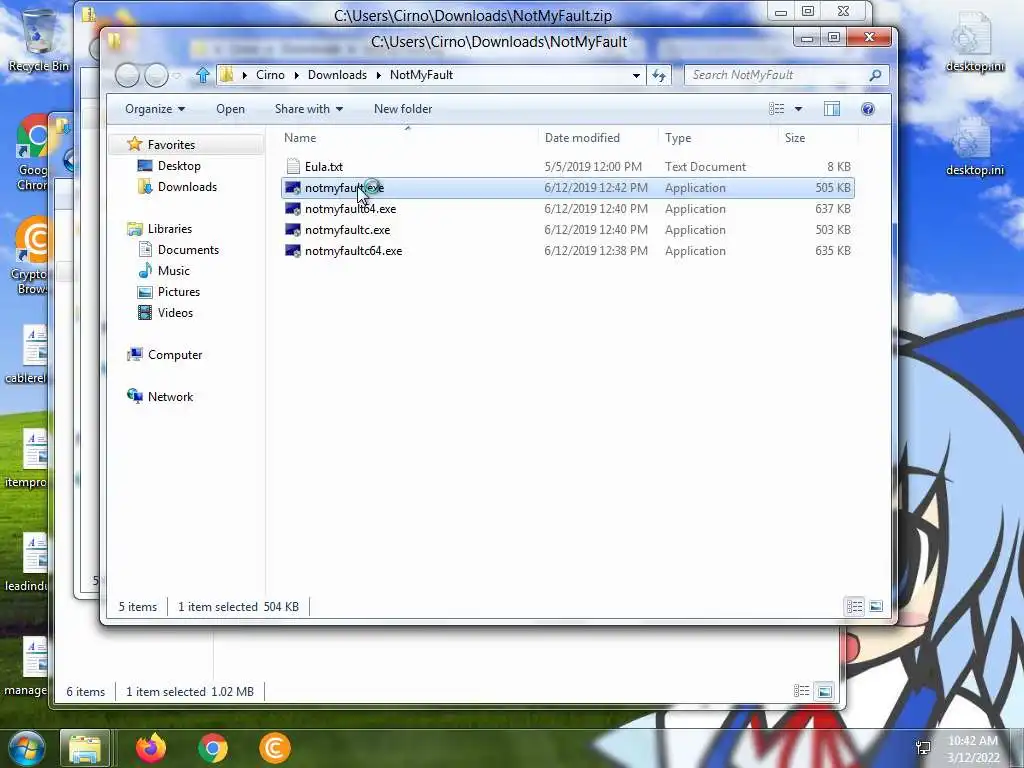Click the clock showing 10:42 AM
This screenshot has height=768, width=1024.
tap(973, 741)
